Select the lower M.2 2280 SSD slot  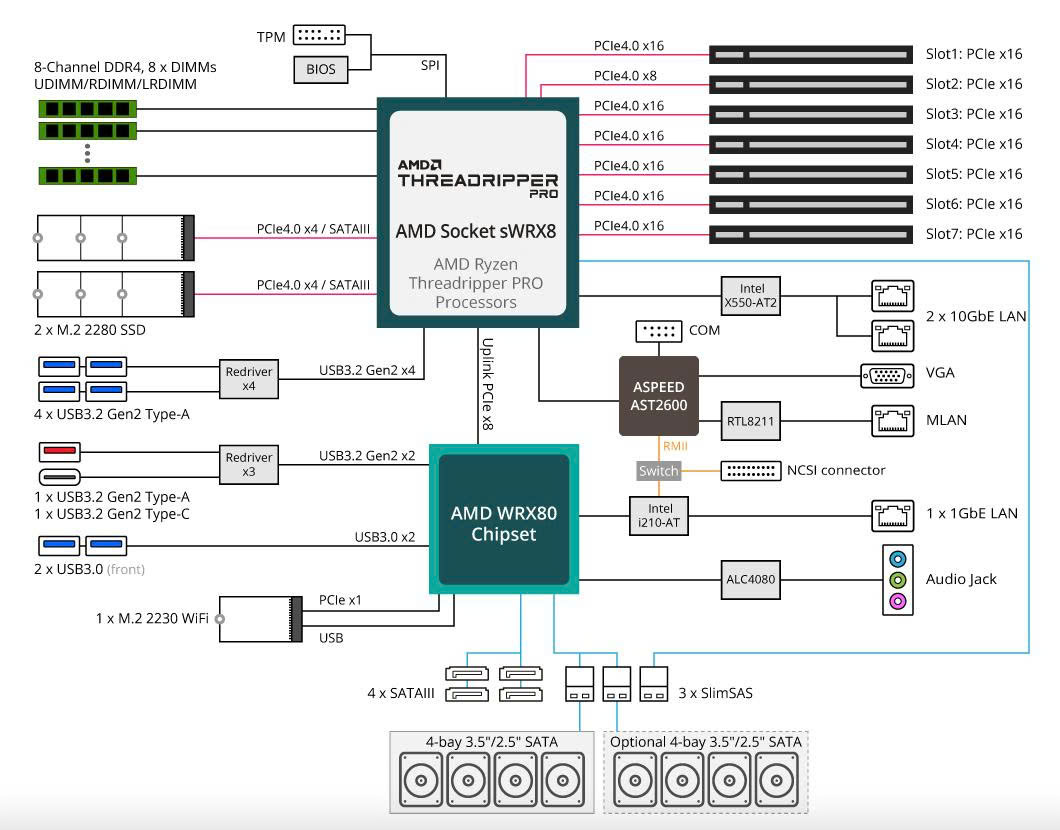click(x=116, y=294)
